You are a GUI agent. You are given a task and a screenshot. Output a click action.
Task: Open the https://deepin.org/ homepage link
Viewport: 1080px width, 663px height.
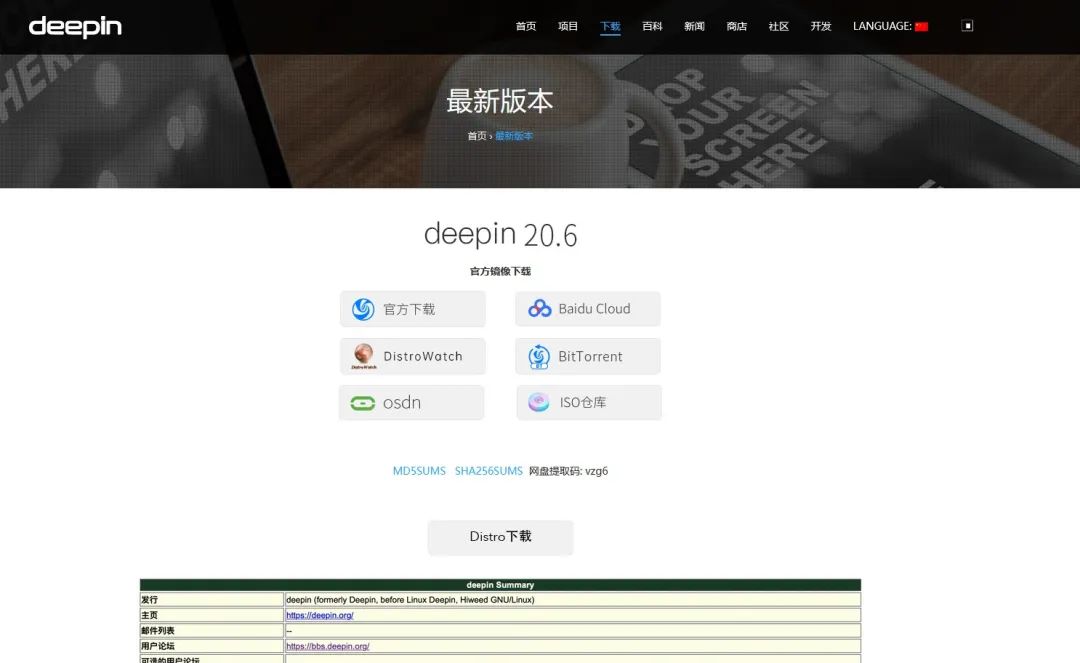(319, 615)
